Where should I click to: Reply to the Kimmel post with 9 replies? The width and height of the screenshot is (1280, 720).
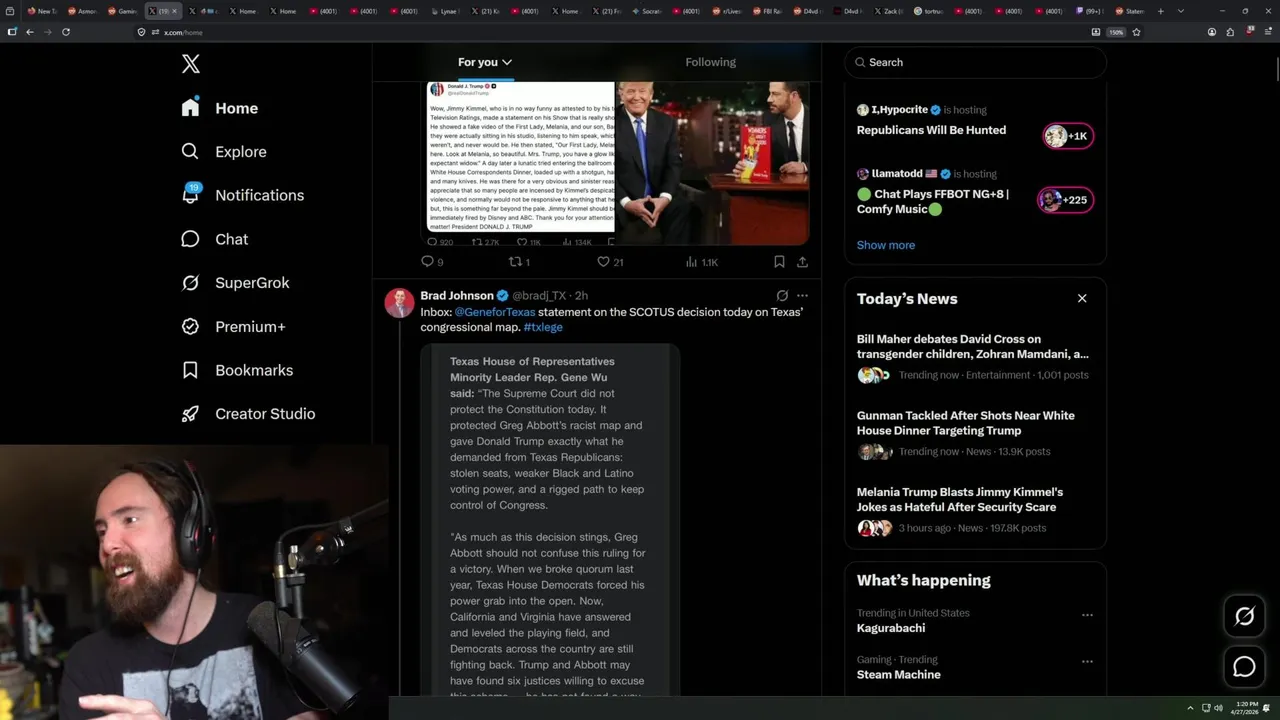click(432, 262)
